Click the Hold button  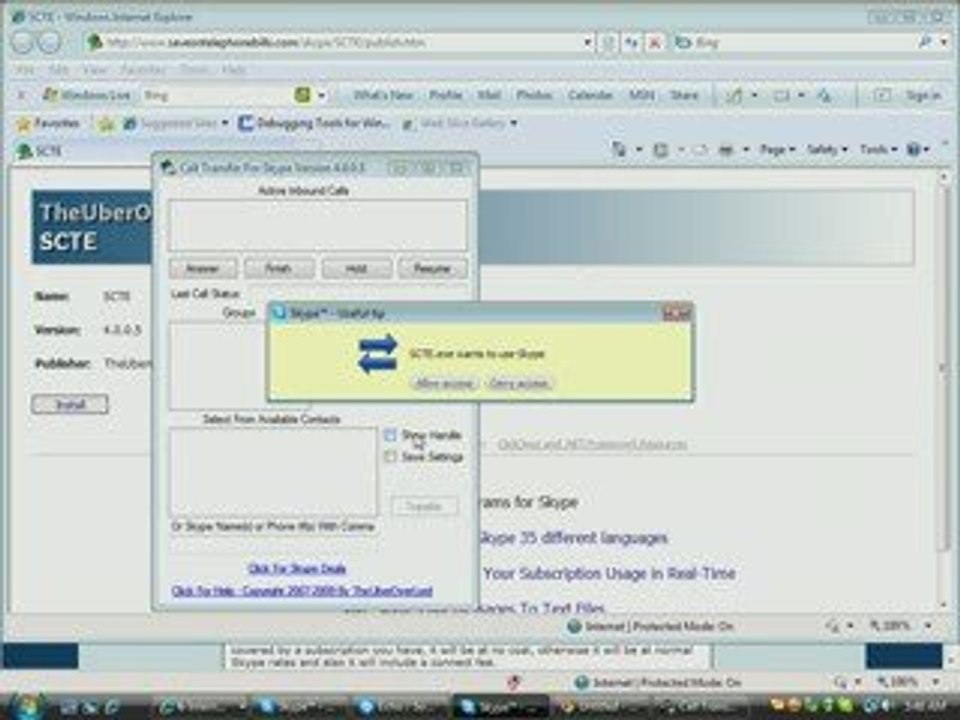[356, 268]
